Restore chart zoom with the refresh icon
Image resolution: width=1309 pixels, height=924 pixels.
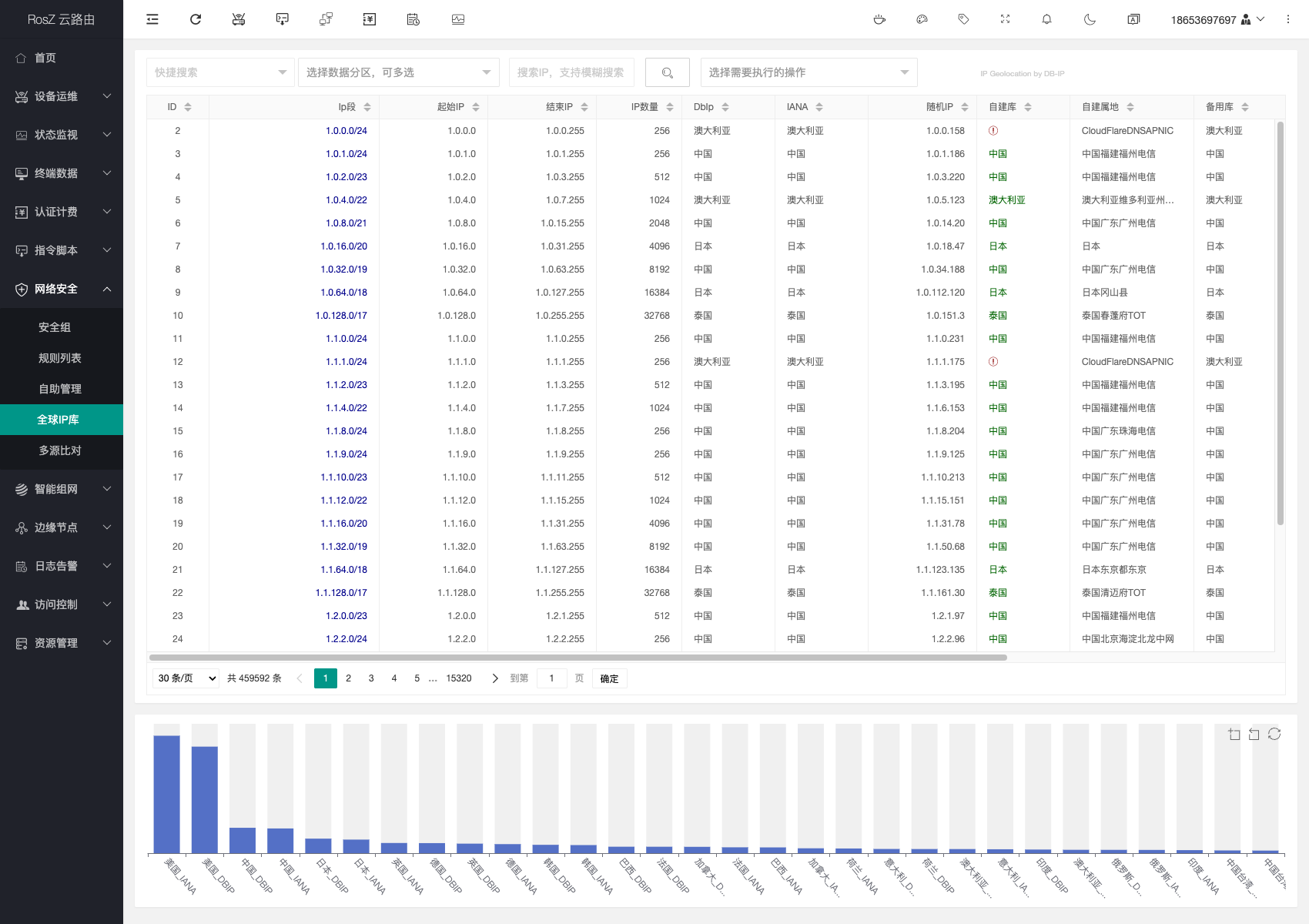pos(1274,734)
